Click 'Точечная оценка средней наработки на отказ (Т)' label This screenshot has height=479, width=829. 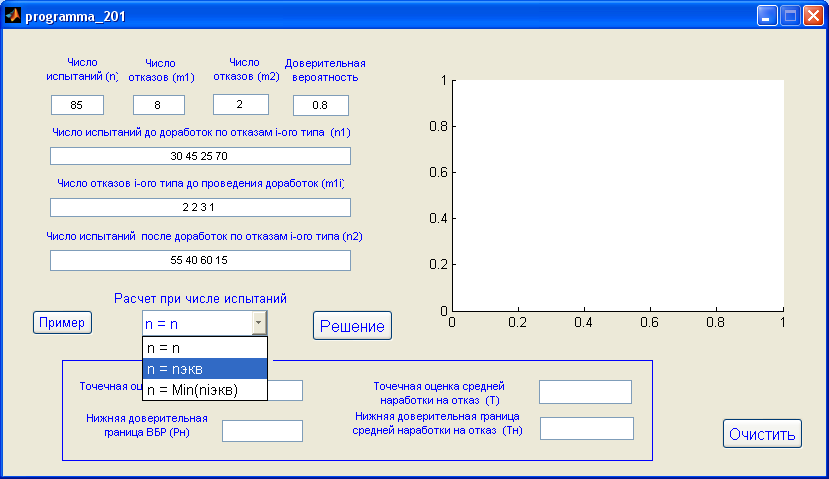439,393
